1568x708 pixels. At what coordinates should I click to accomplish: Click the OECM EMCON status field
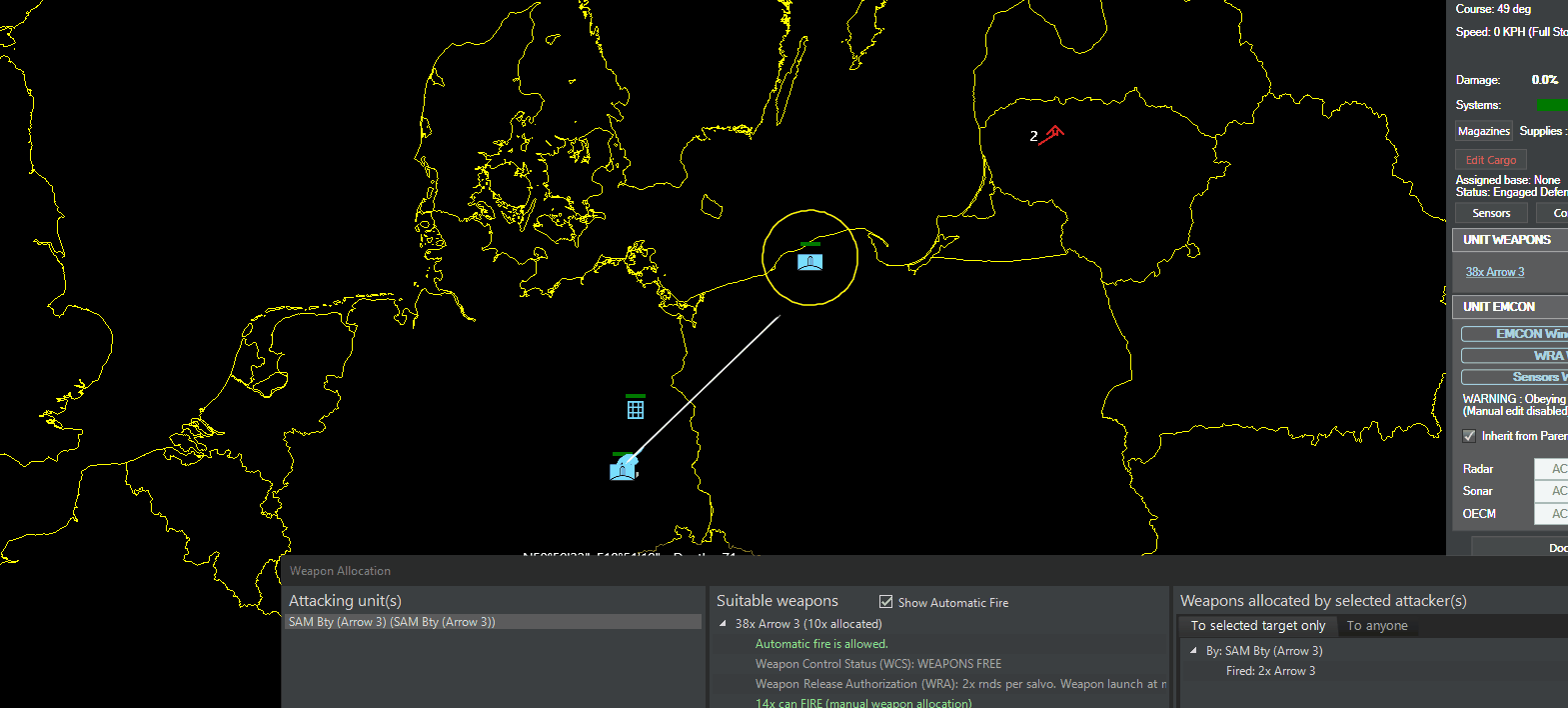(x=1551, y=514)
